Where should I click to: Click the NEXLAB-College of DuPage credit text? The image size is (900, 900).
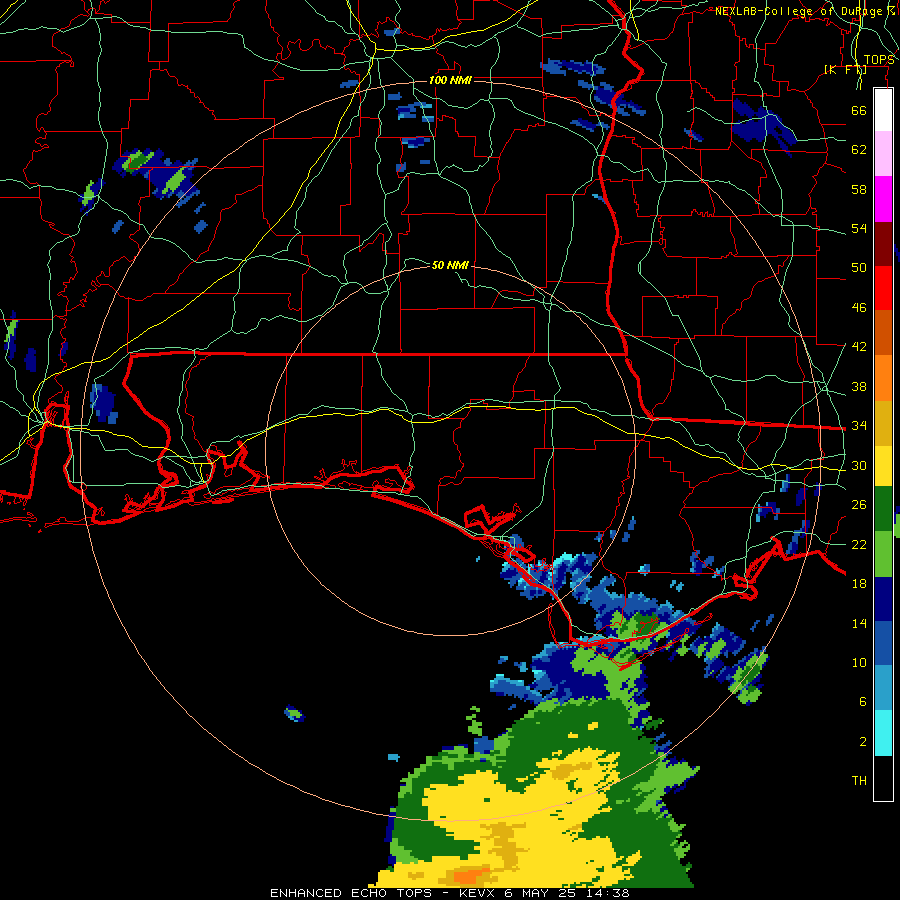pyautogui.click(x=806, y=11)
